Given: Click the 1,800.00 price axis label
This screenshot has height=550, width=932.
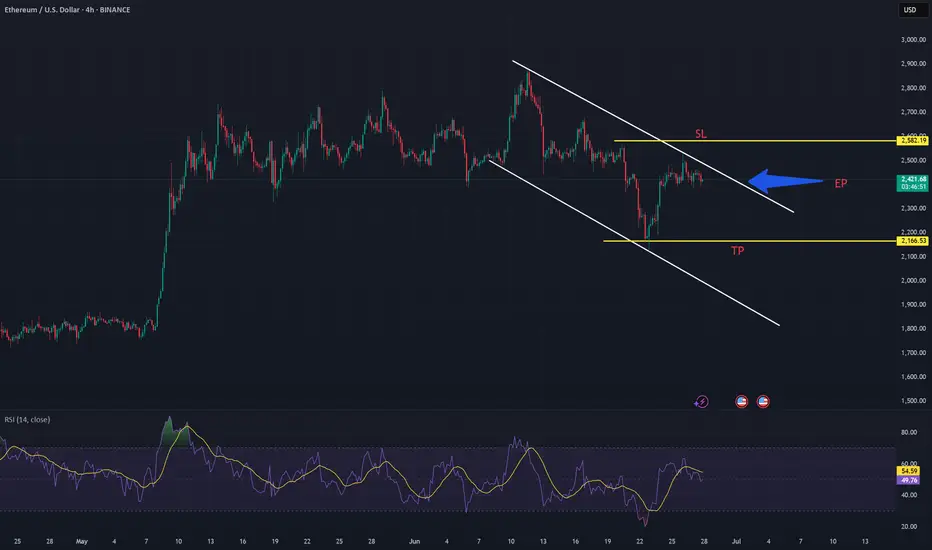Looking at the screenshot, I should [914, 328].
